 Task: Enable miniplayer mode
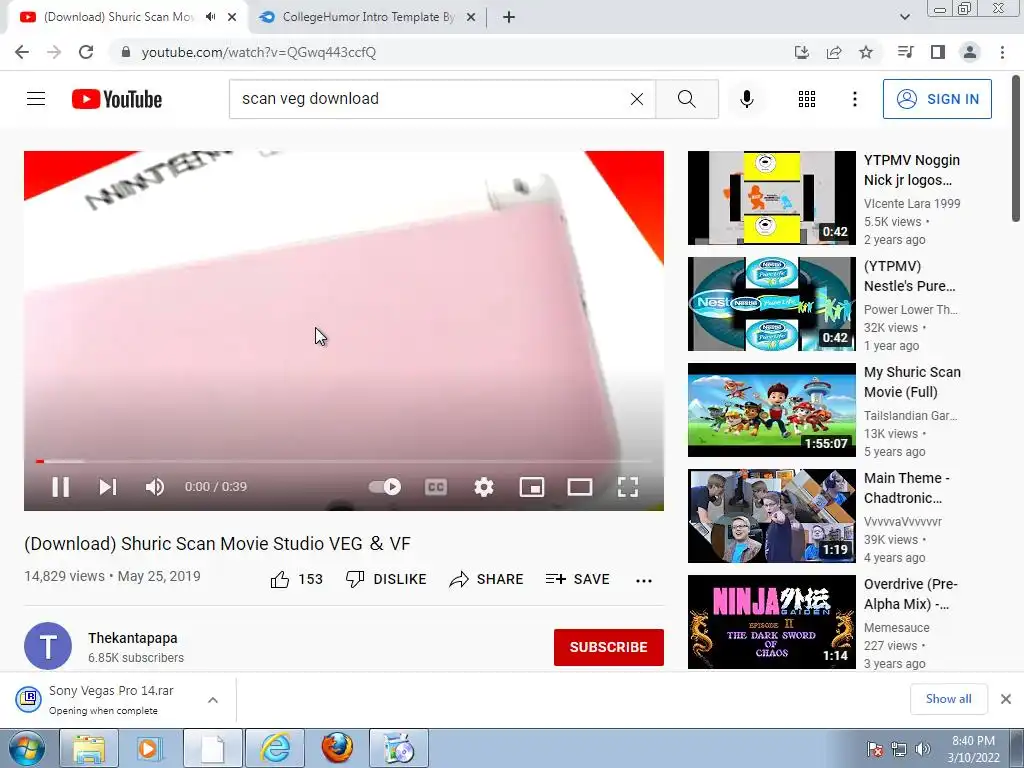click(532, 487)
